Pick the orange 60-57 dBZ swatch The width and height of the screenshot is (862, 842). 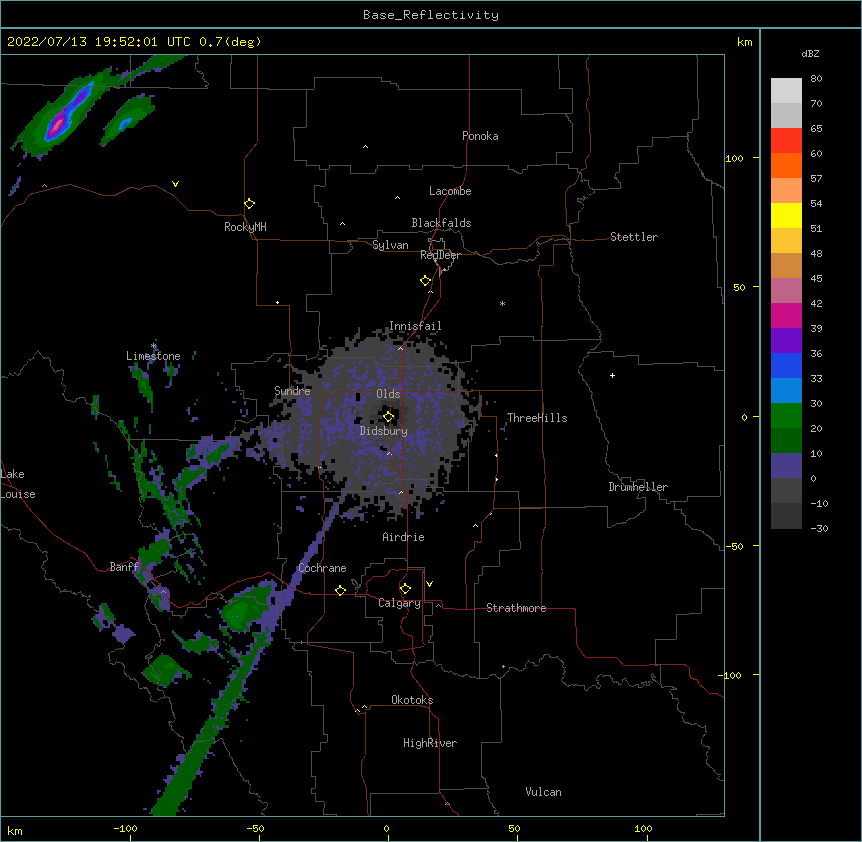(x=786, y=165)
